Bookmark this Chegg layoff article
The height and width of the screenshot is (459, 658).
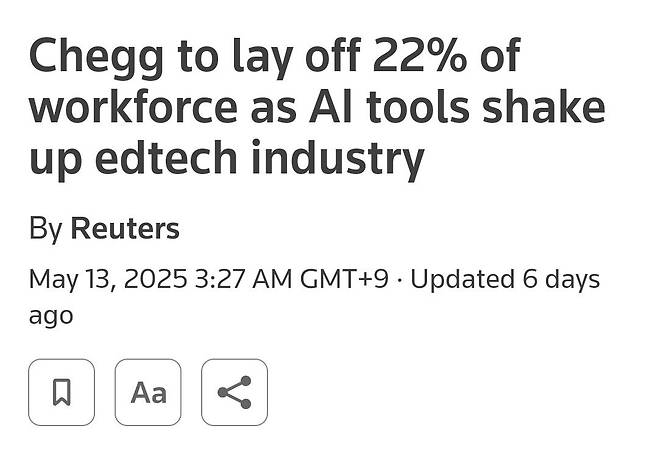(61, 392)
